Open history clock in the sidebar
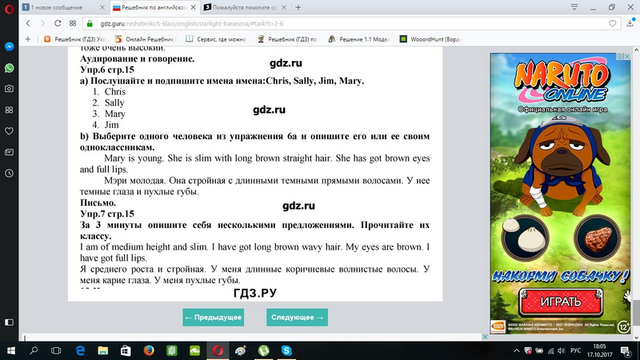 click(x=9, y=173)
